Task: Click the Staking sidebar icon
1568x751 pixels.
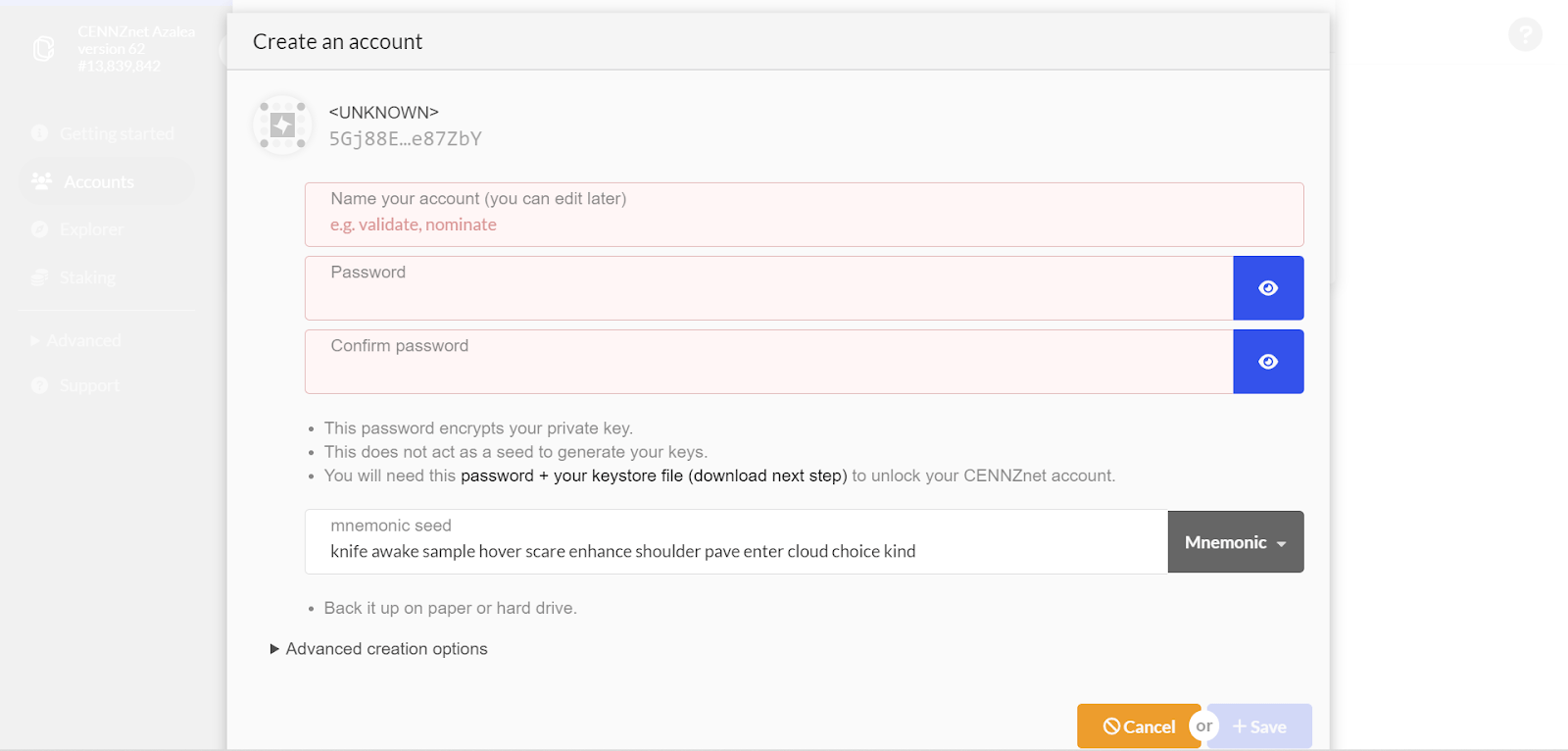Action: tap(39, 277)
